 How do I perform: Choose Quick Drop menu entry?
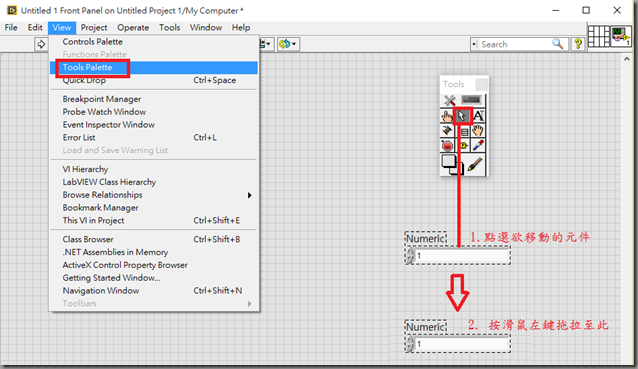tap(154, 80)
